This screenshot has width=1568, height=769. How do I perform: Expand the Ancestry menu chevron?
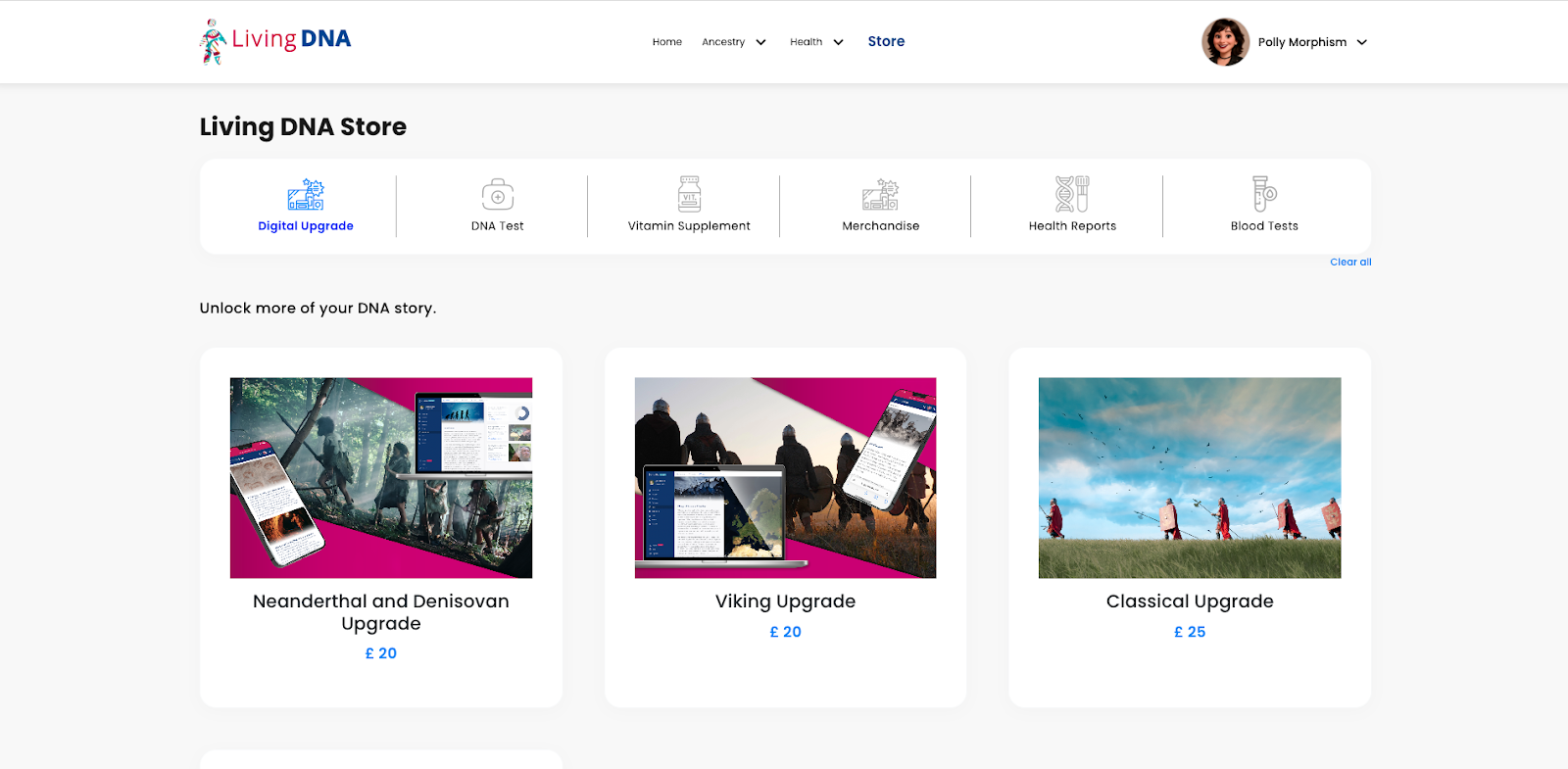[x=760, y=42]
